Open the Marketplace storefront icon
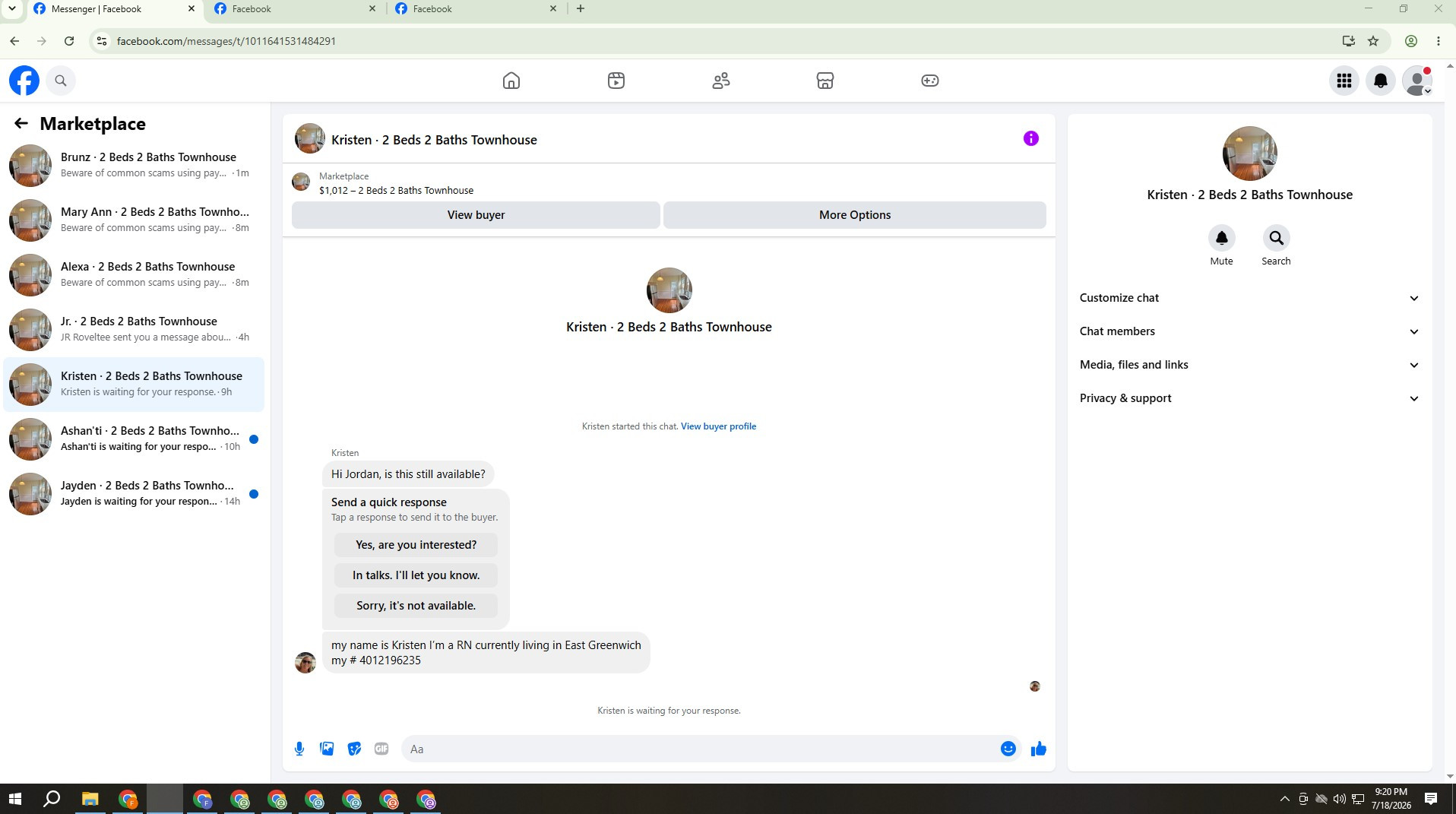 point(825,81)
